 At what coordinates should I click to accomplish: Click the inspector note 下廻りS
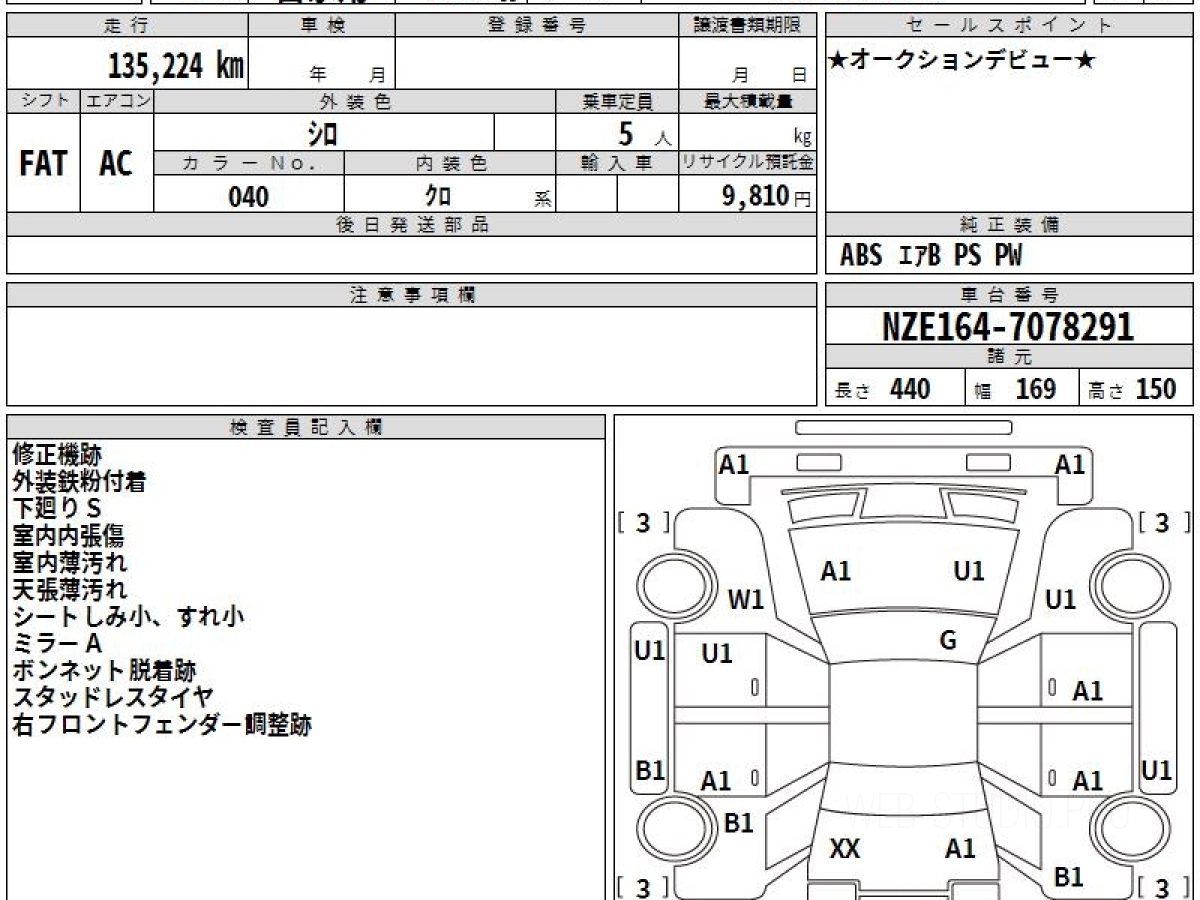pos(57,509)
